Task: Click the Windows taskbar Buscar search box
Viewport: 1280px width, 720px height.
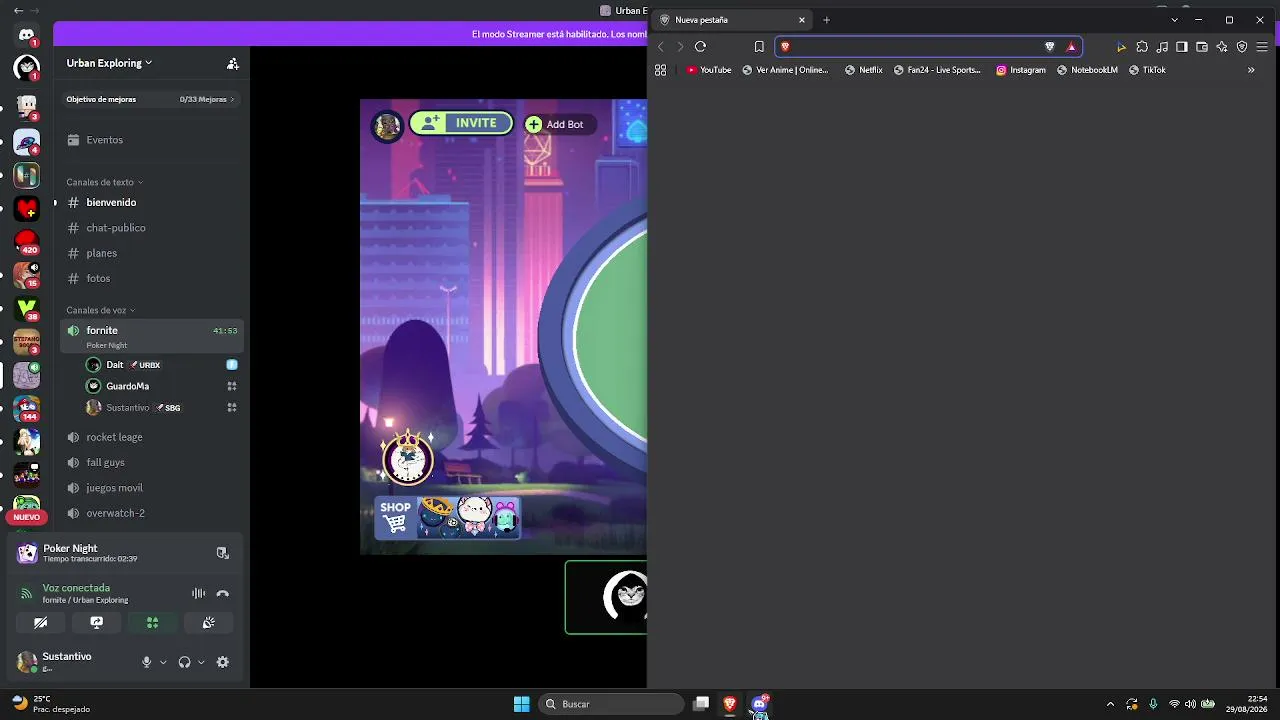Action: tap(611, 704)
